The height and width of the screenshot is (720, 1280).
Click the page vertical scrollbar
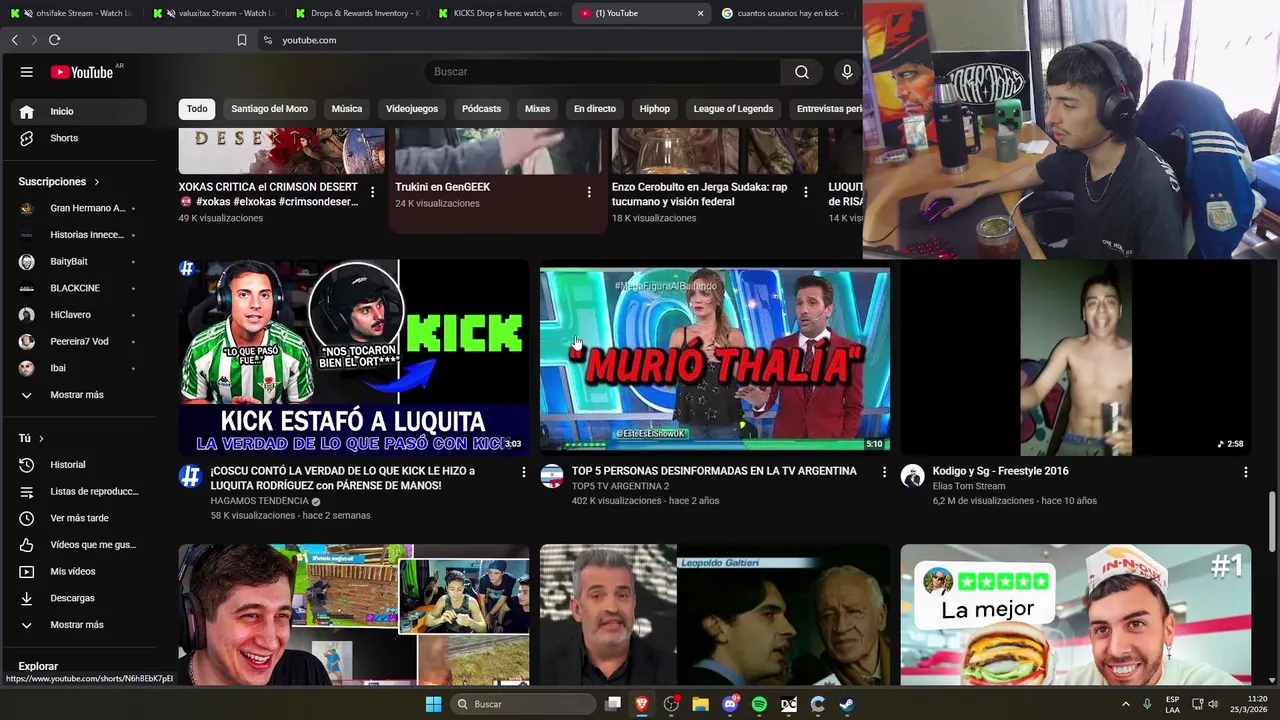[x=1273, y=521]
